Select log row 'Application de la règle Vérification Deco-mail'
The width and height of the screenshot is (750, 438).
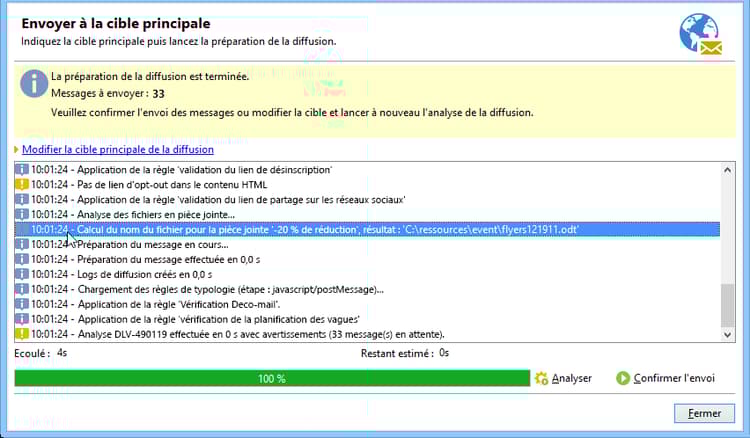click(x=367, y=304)
